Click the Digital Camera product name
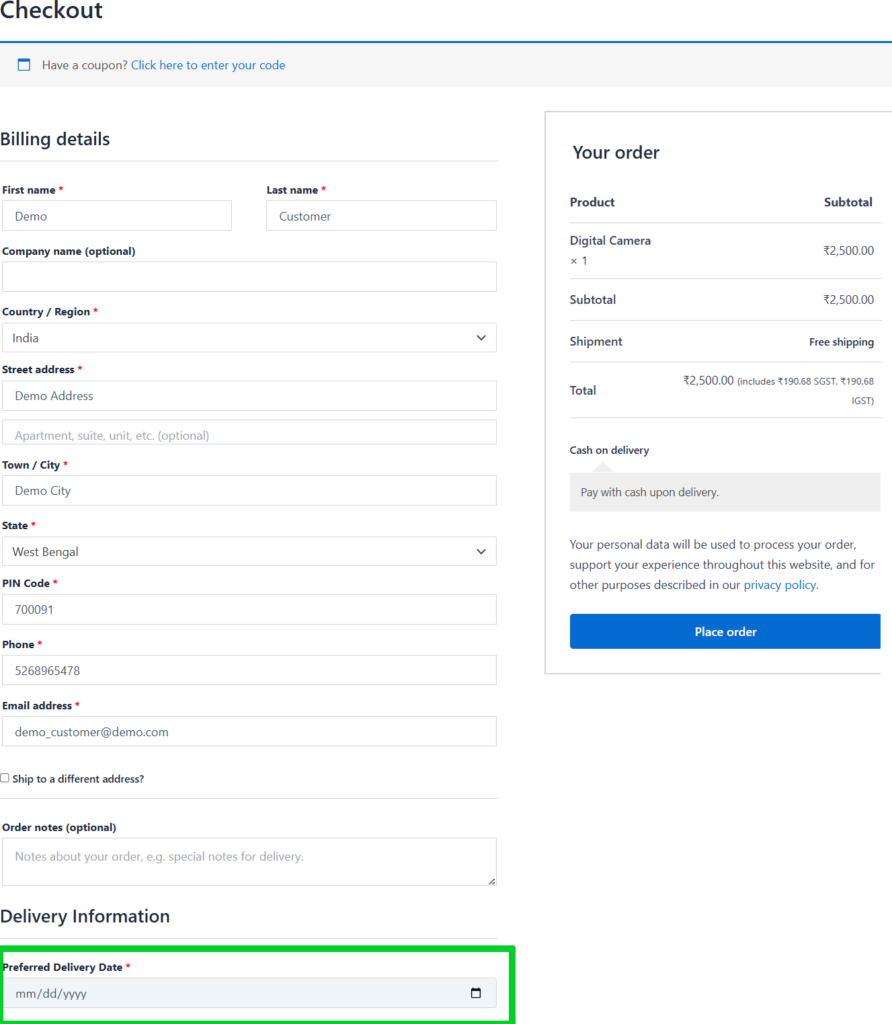The image size is (892, 1024). click(610, 240)
